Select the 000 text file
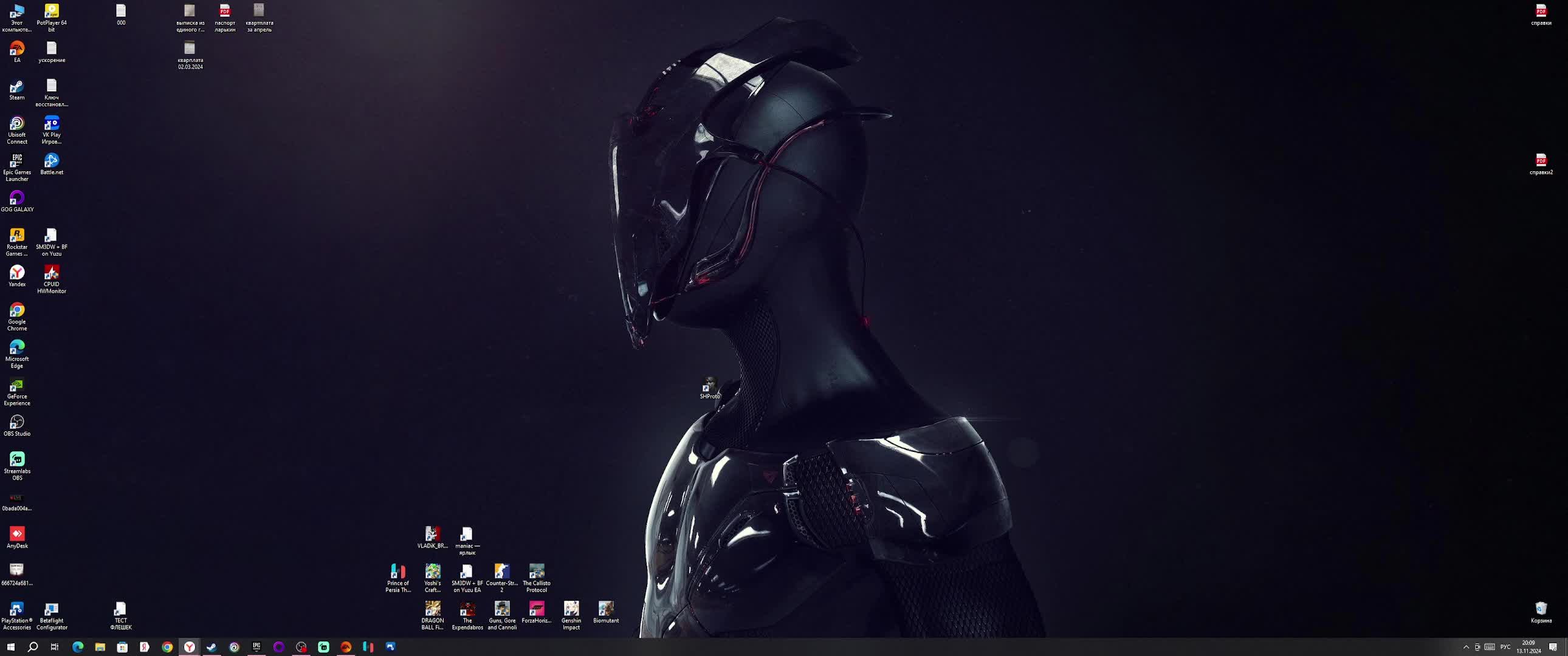 click(121, 15)
